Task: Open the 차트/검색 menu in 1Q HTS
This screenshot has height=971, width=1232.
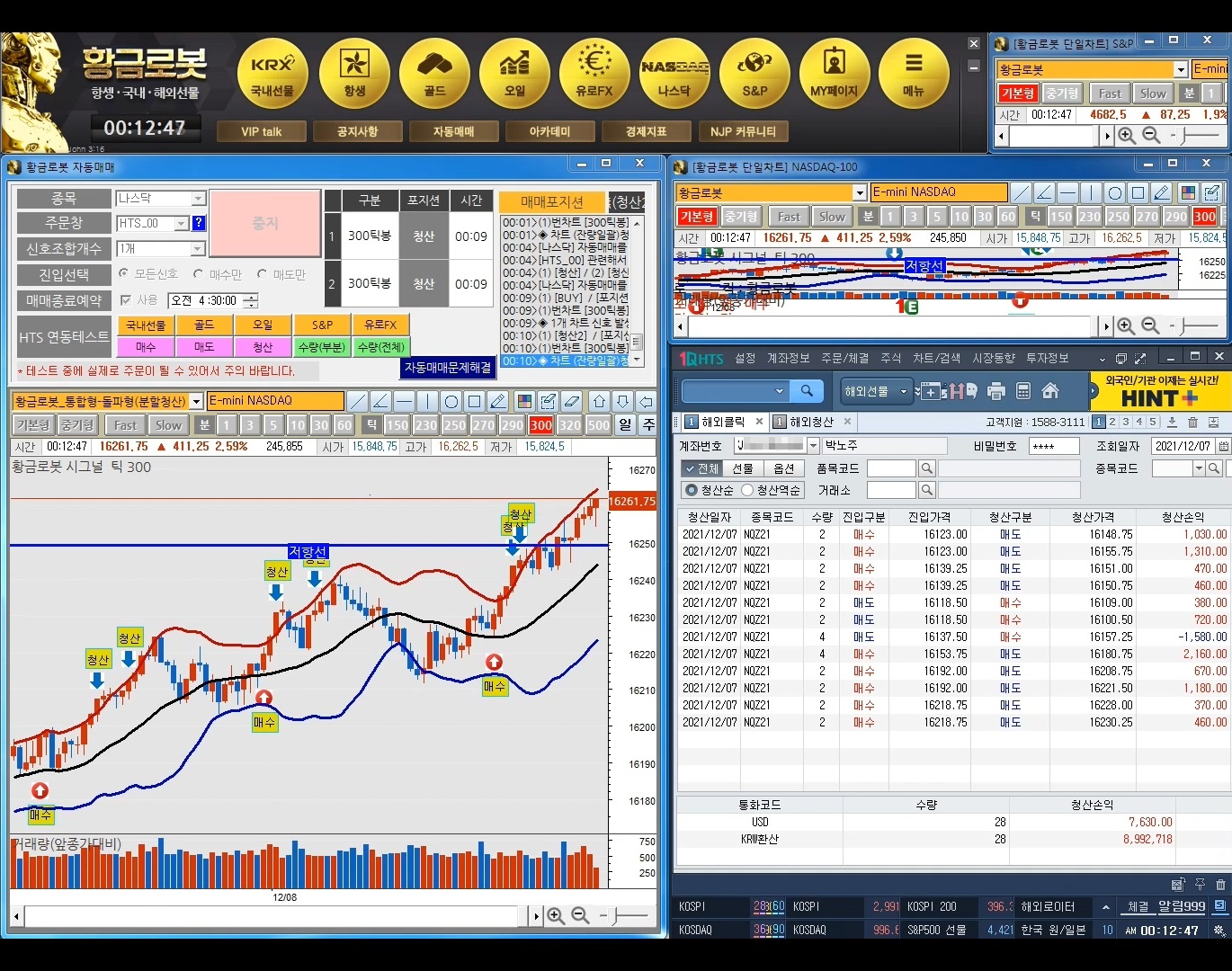Action: (937, 358)
